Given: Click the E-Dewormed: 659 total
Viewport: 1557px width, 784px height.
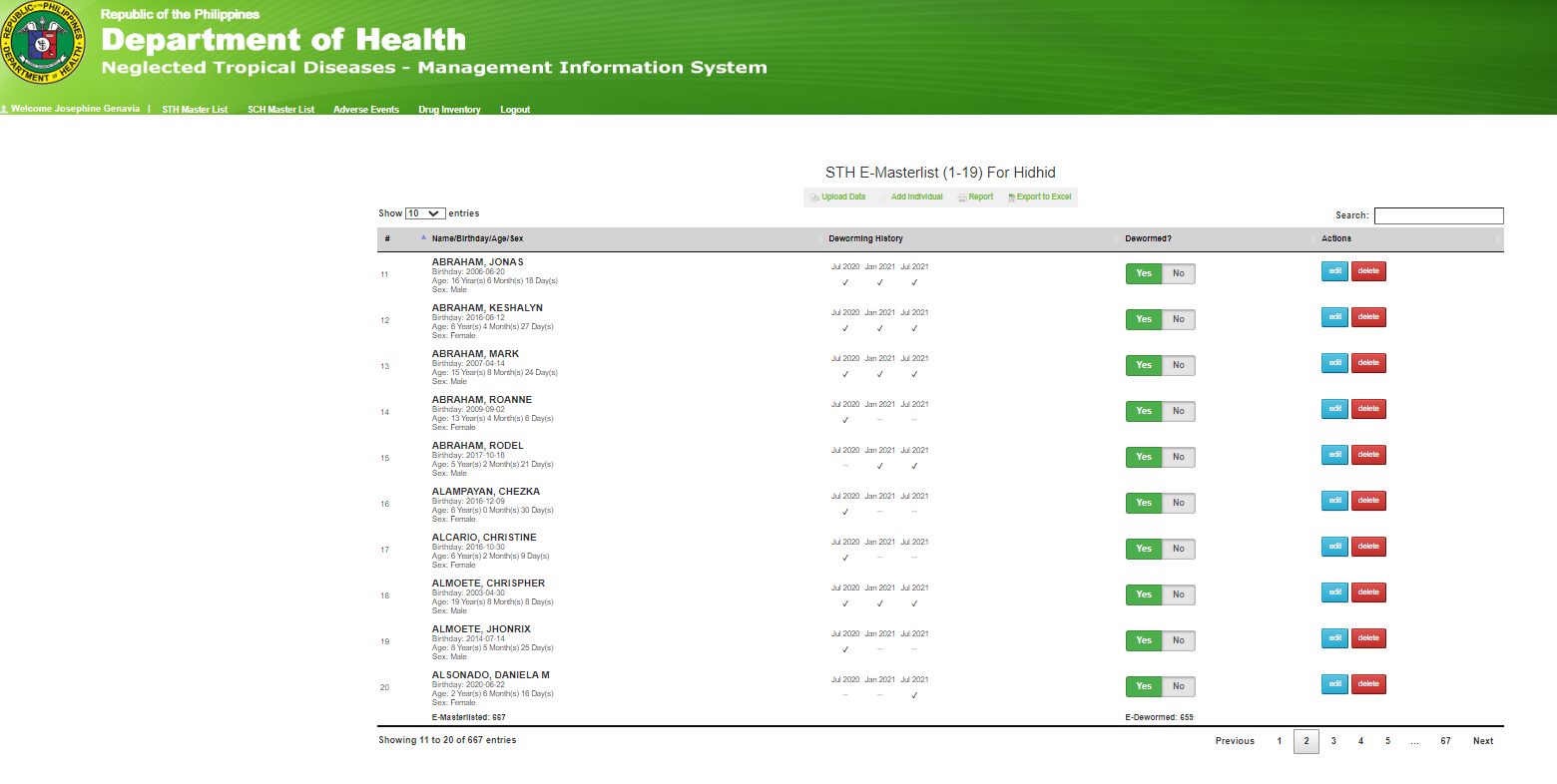Looking at the screenshot, I should pyautogui.click(x=1159, y=717).
